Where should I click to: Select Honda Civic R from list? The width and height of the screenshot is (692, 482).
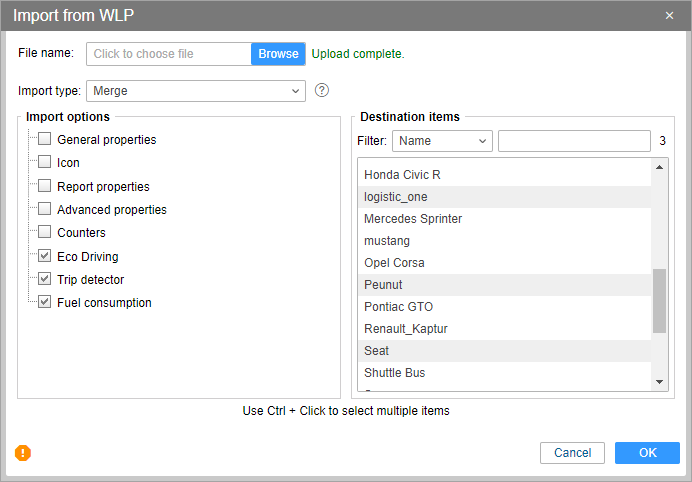[402, 175]
